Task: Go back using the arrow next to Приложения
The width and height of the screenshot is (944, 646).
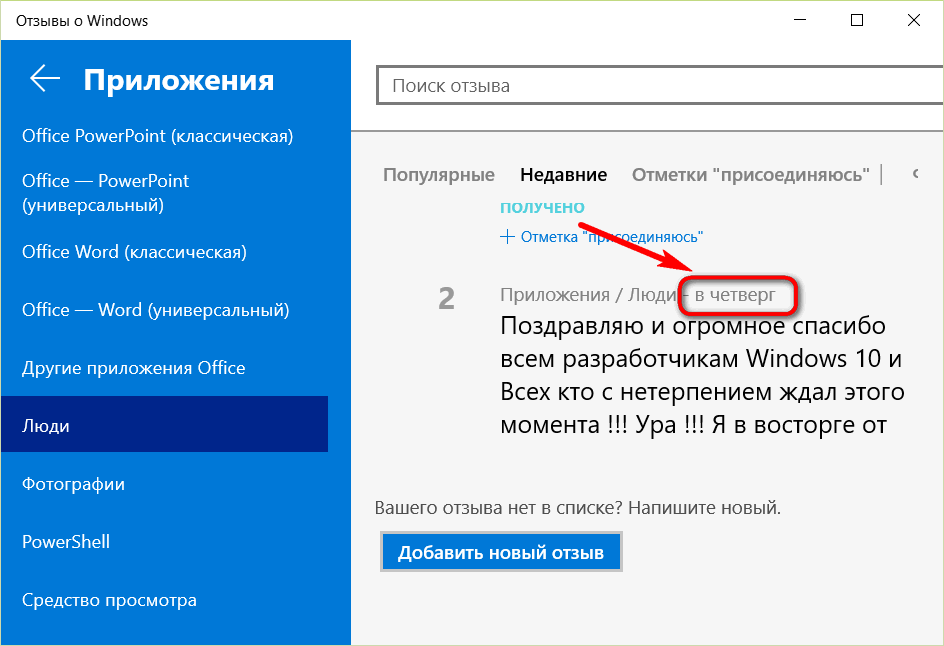Action: pos(45,79)
